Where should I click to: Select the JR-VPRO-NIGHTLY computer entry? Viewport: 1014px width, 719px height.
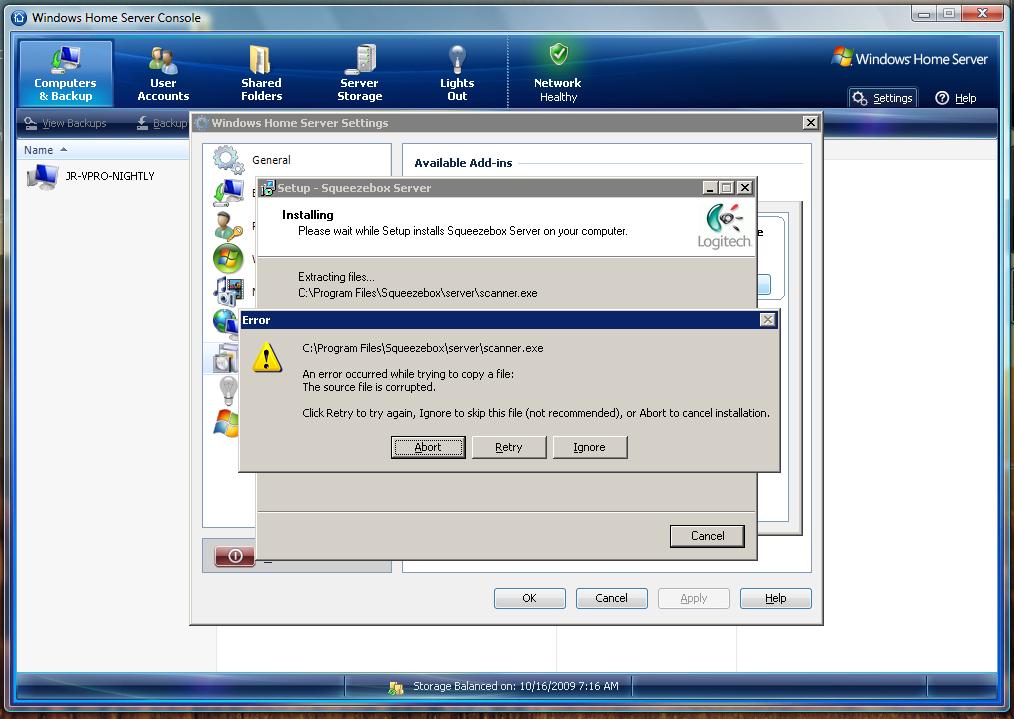click(109, 176)
